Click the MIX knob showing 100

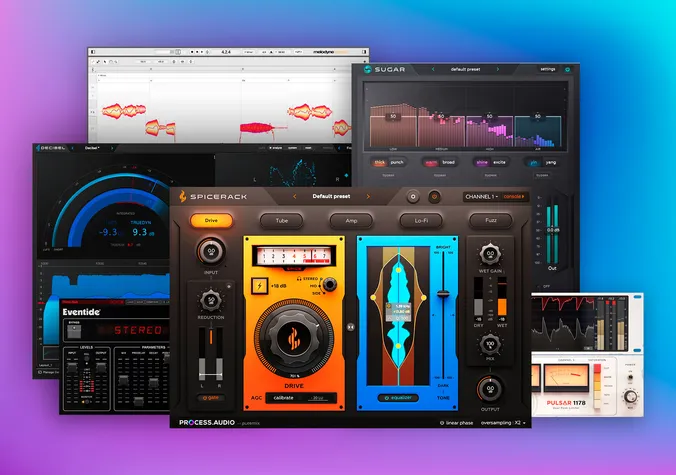pyautogui.click(x=490, y=344)
